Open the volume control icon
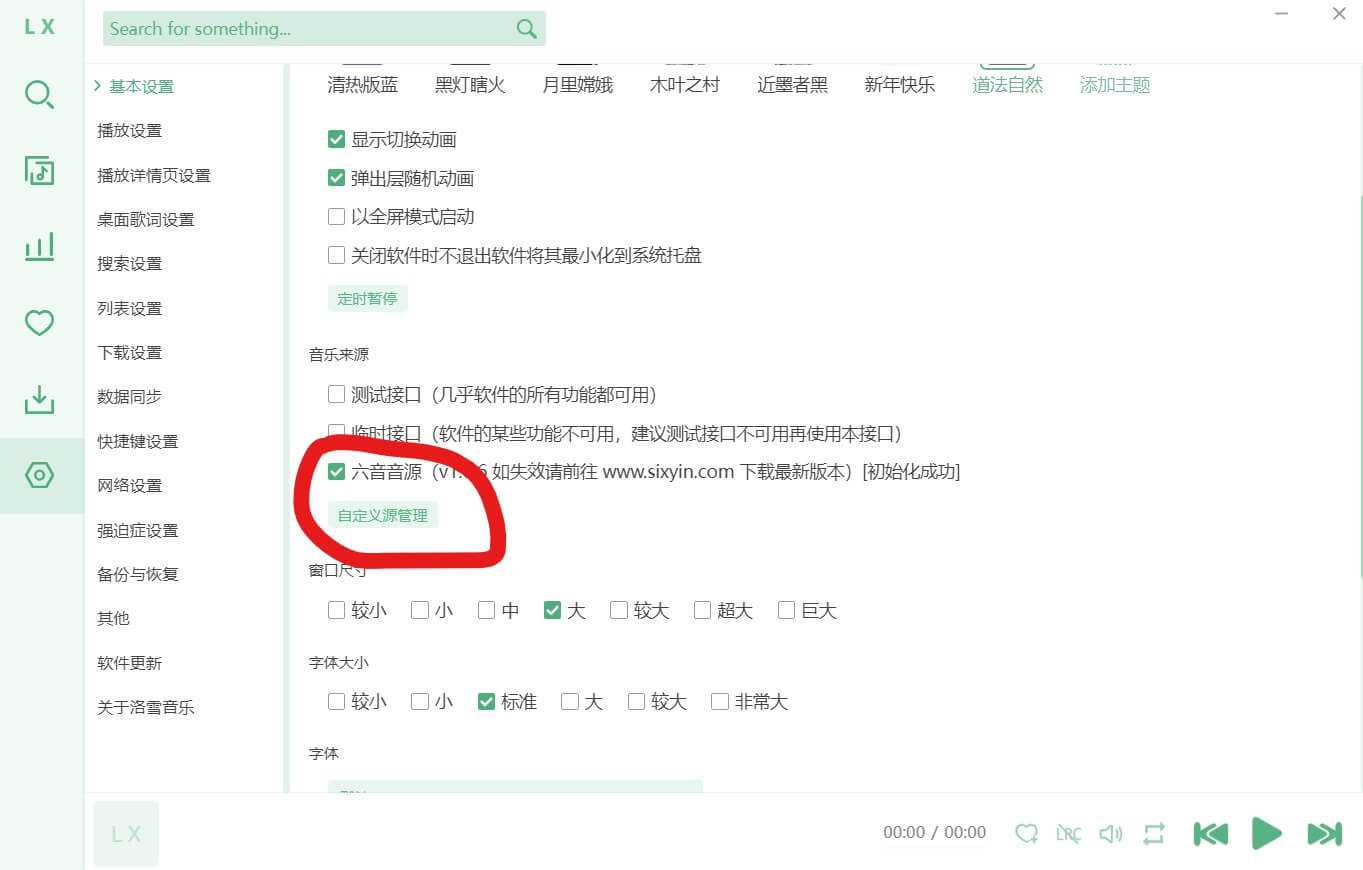 point(1111,833)
